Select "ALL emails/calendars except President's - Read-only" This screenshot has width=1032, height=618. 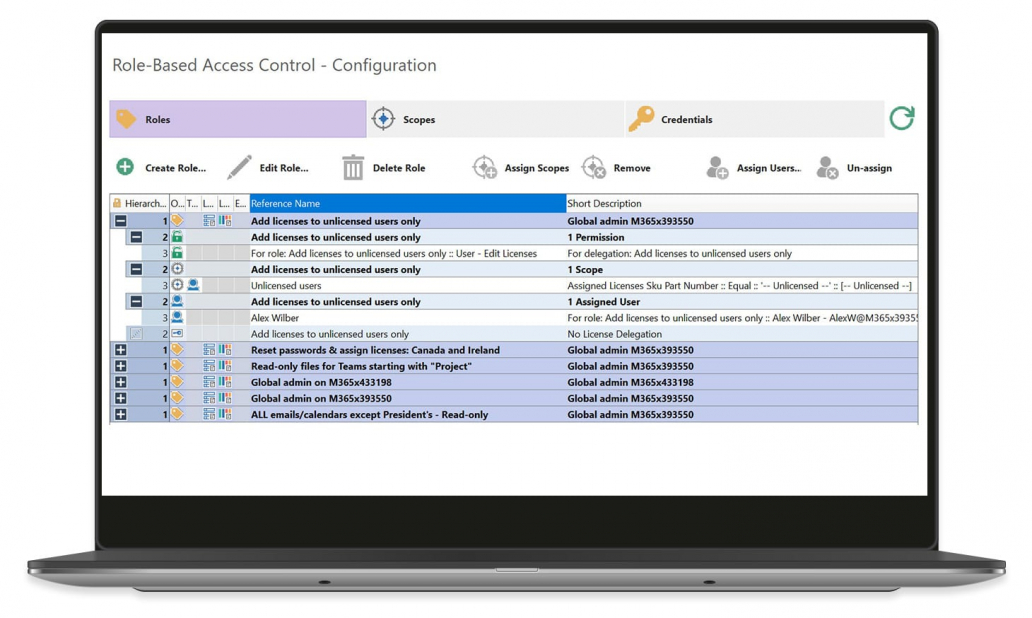click(x=369, y=415)
